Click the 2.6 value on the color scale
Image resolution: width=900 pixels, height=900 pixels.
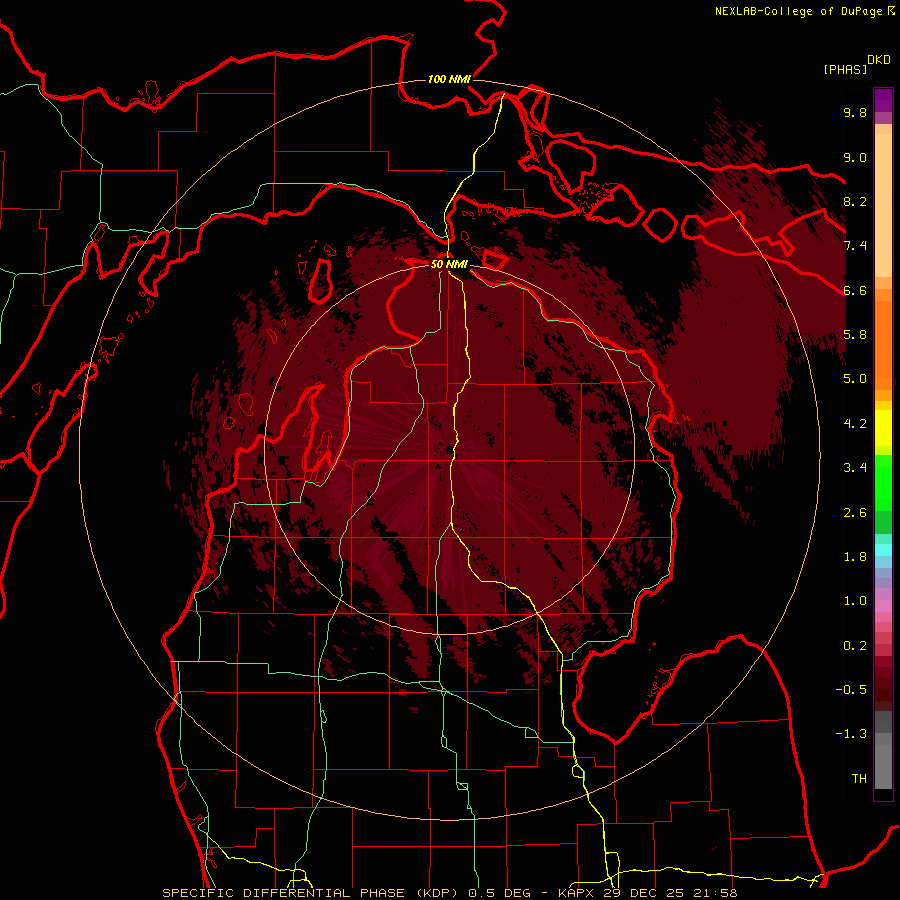(x=855, y=513)
